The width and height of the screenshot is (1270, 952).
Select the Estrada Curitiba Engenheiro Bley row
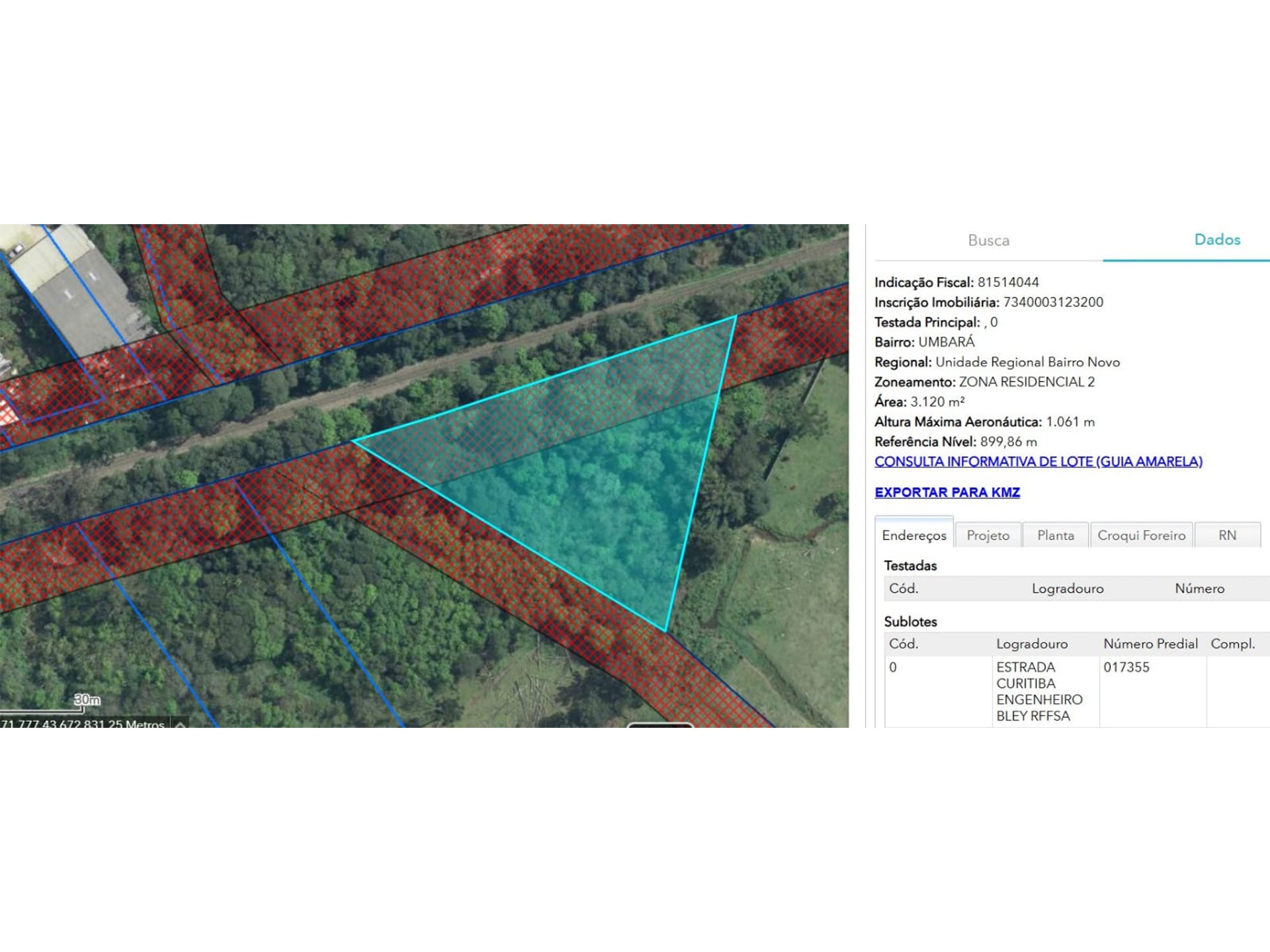pyautogui.click(x=1038, y=691)
